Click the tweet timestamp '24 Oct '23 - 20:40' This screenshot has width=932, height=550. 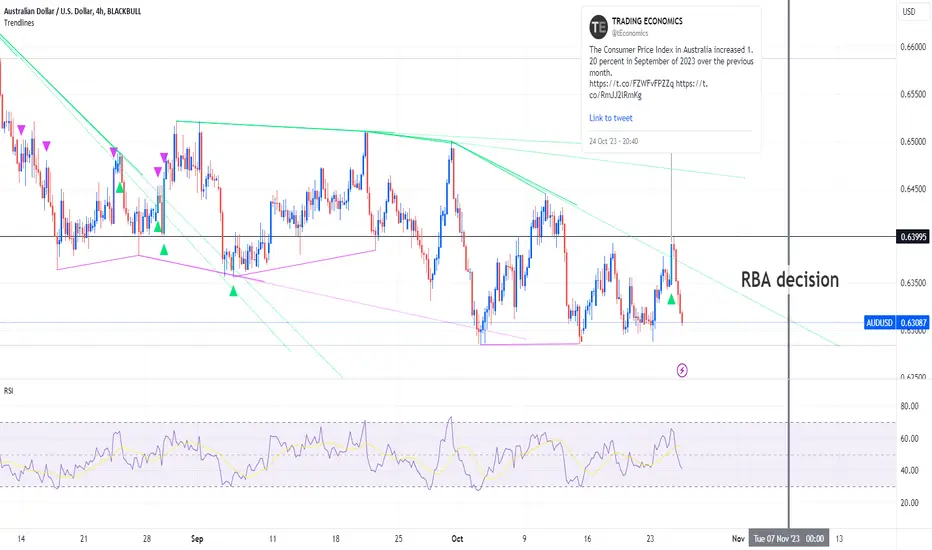tap(613, 141)
